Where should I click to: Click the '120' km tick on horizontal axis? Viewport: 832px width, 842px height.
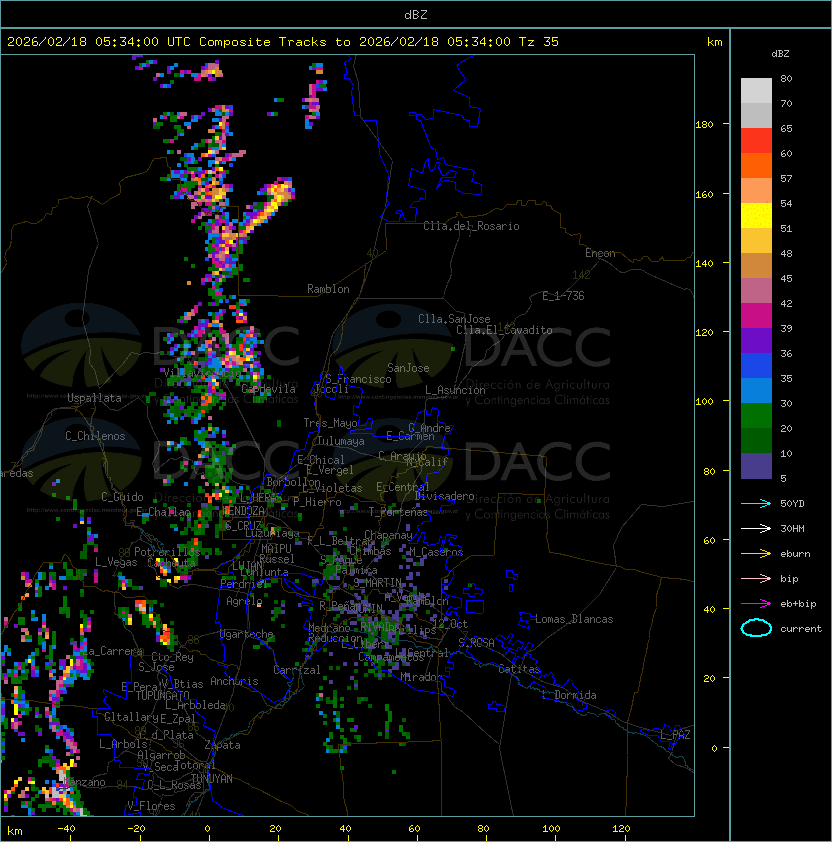coord(621,829)
